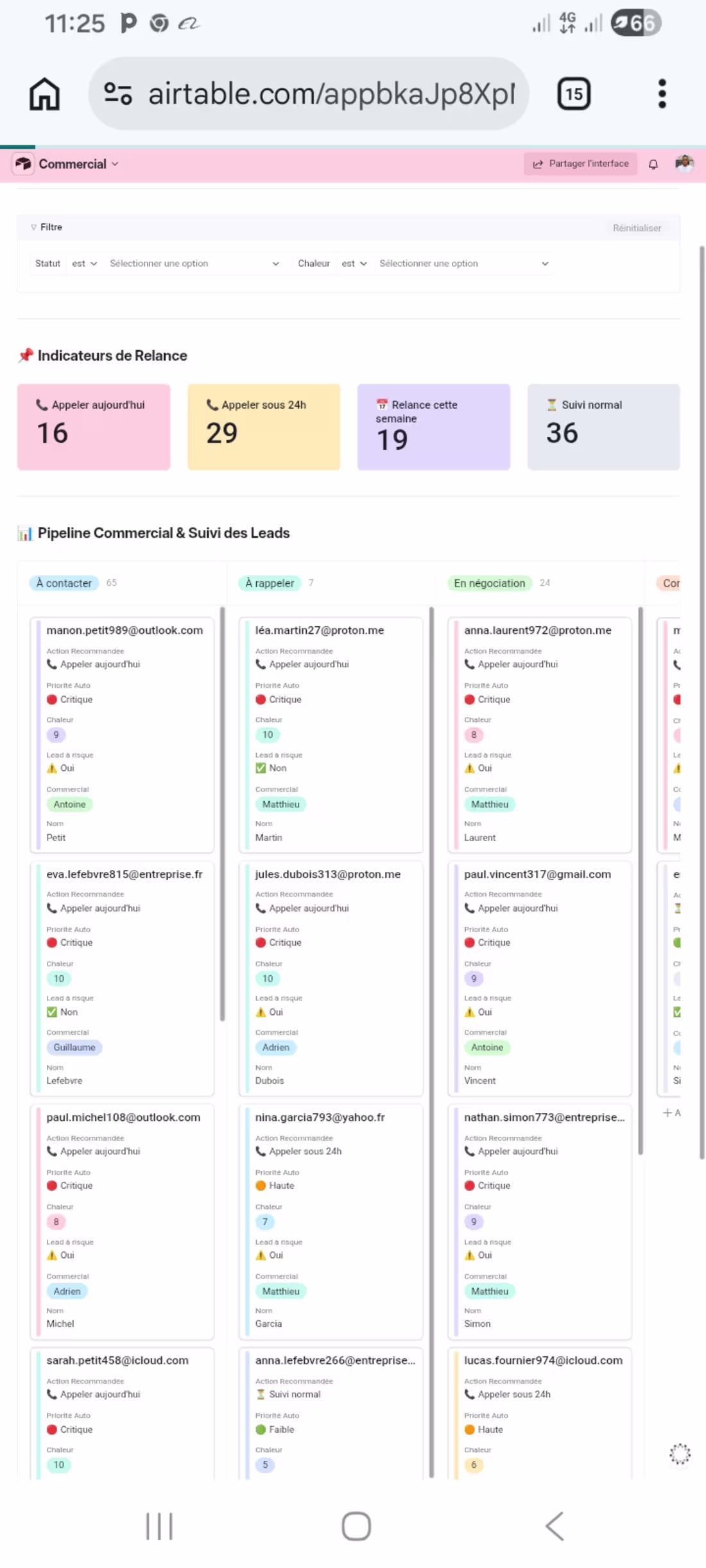
Task: Click green check Non on léa.martin27 card
Action: point(261,768)
